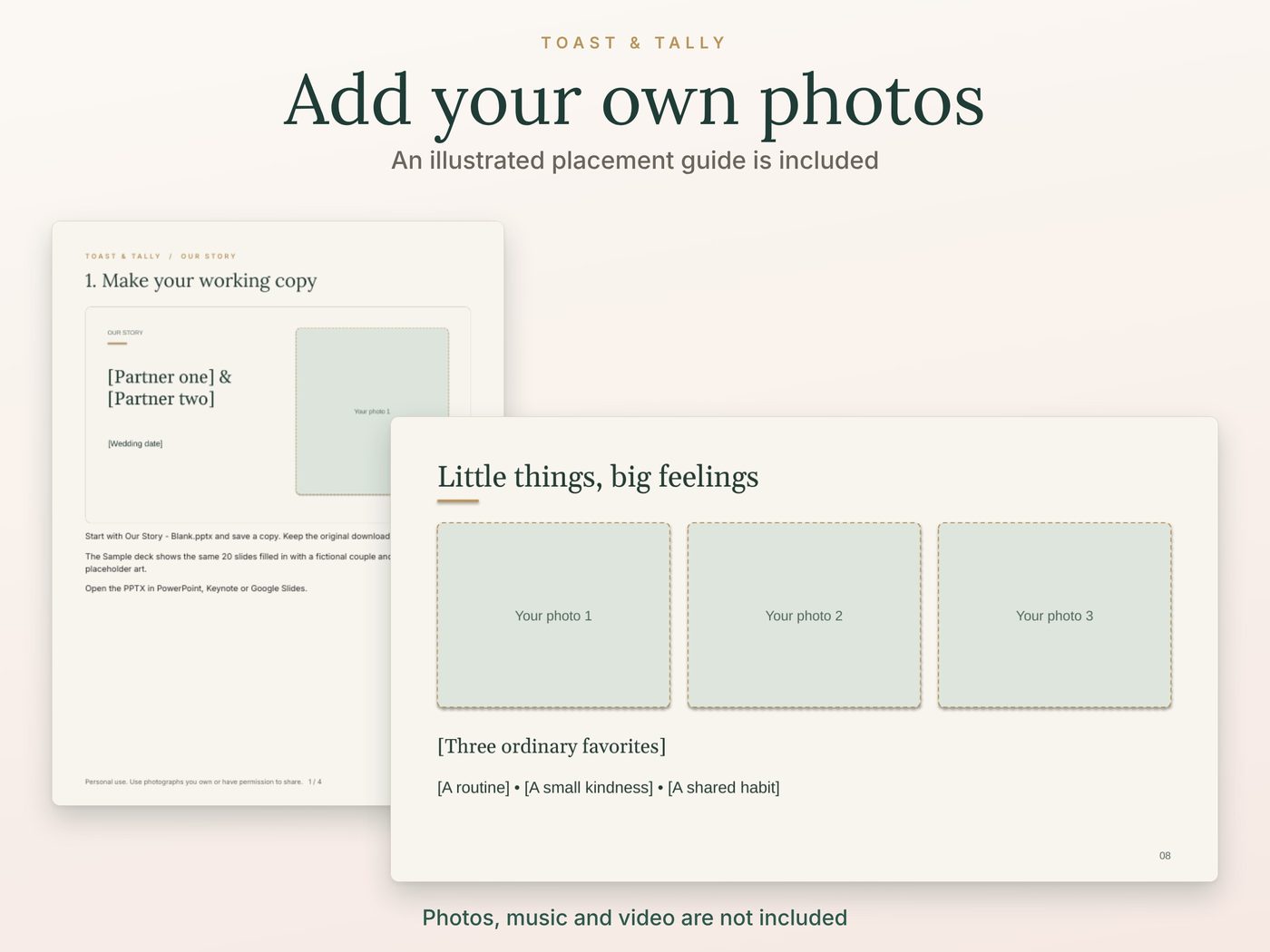Choose the 'Your photo 3' placeholder
Image resolution: width=1270 pixels, height=952 pixels.
click(x=1054, y=615)
